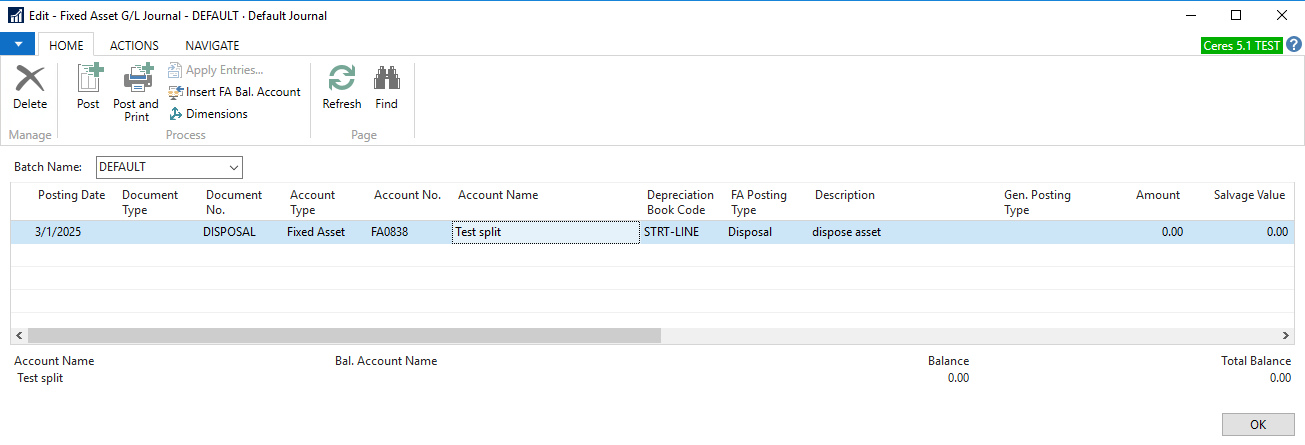Select the Account Name cell 'Test split'

545,232
